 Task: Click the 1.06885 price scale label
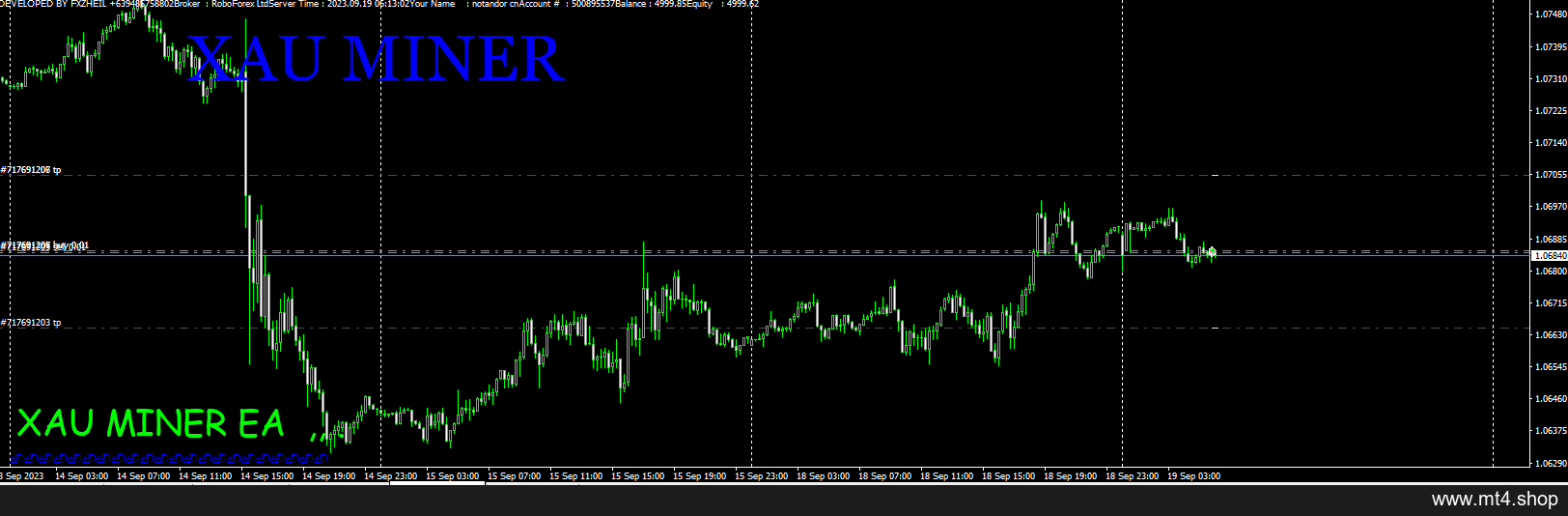pos(1551,239)
